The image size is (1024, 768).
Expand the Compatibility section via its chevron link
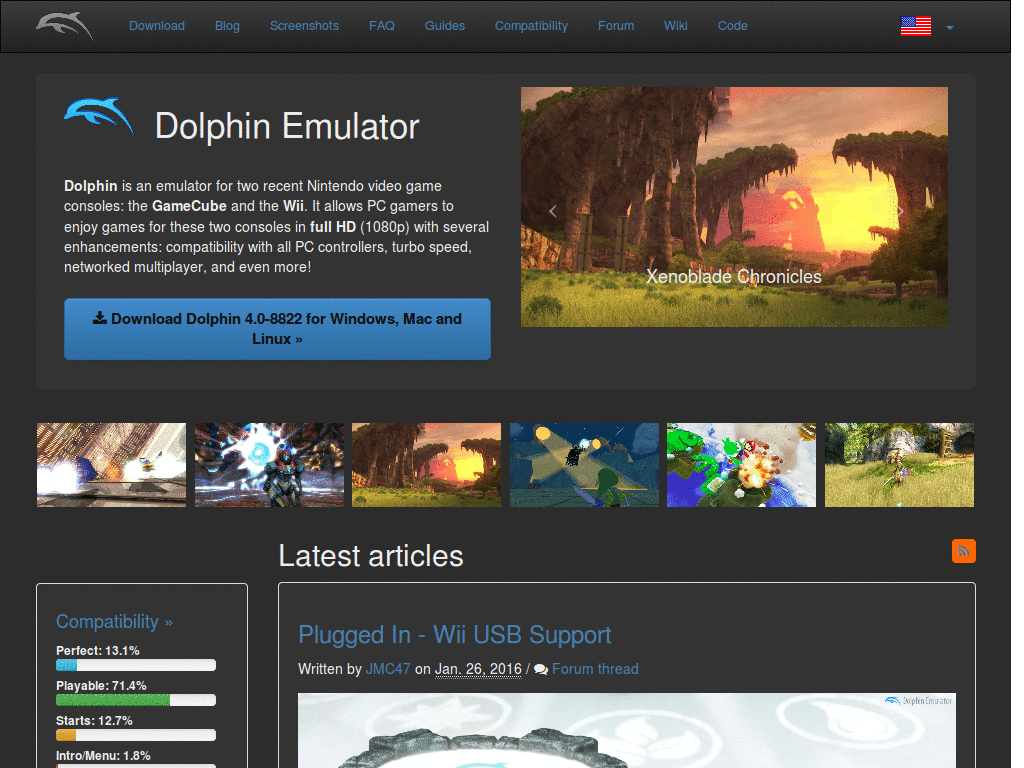[x=166, y=621]
